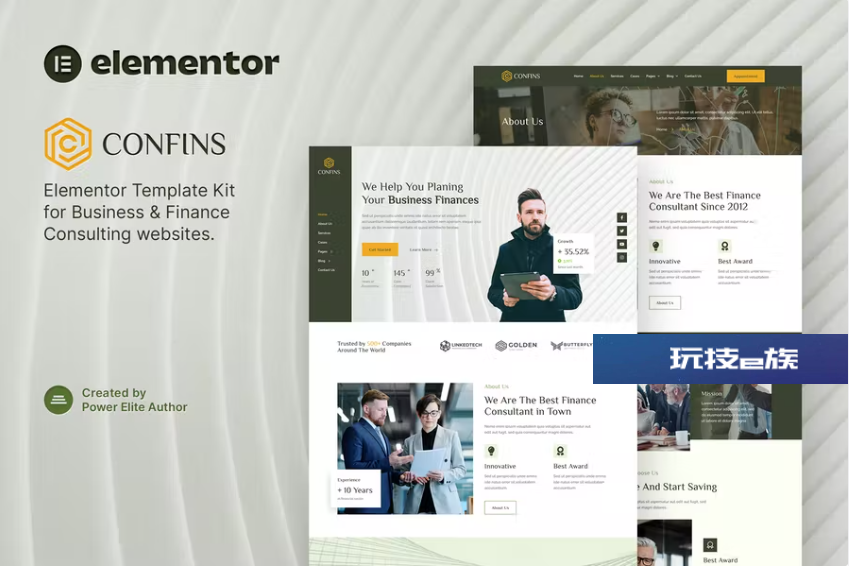
Task: Click the 'Created by Power Elite Author' text
Action: (134, 400)
